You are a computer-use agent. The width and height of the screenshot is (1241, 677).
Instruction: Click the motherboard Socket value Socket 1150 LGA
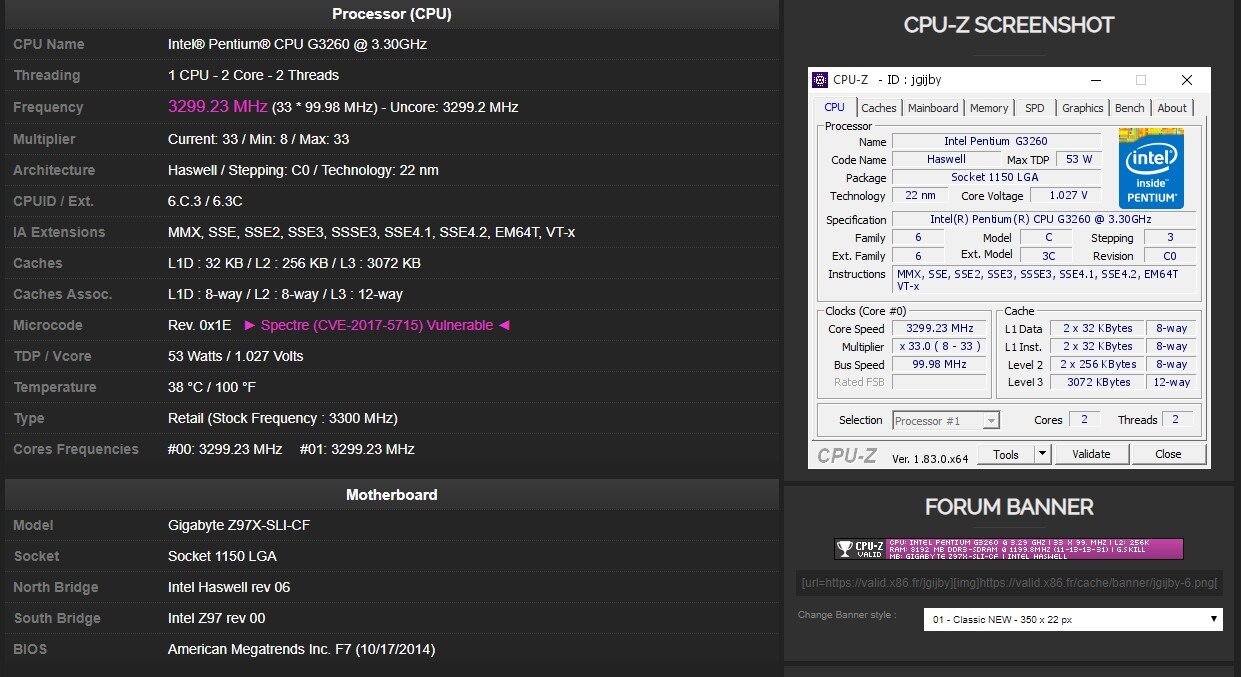tap(223, 556)
